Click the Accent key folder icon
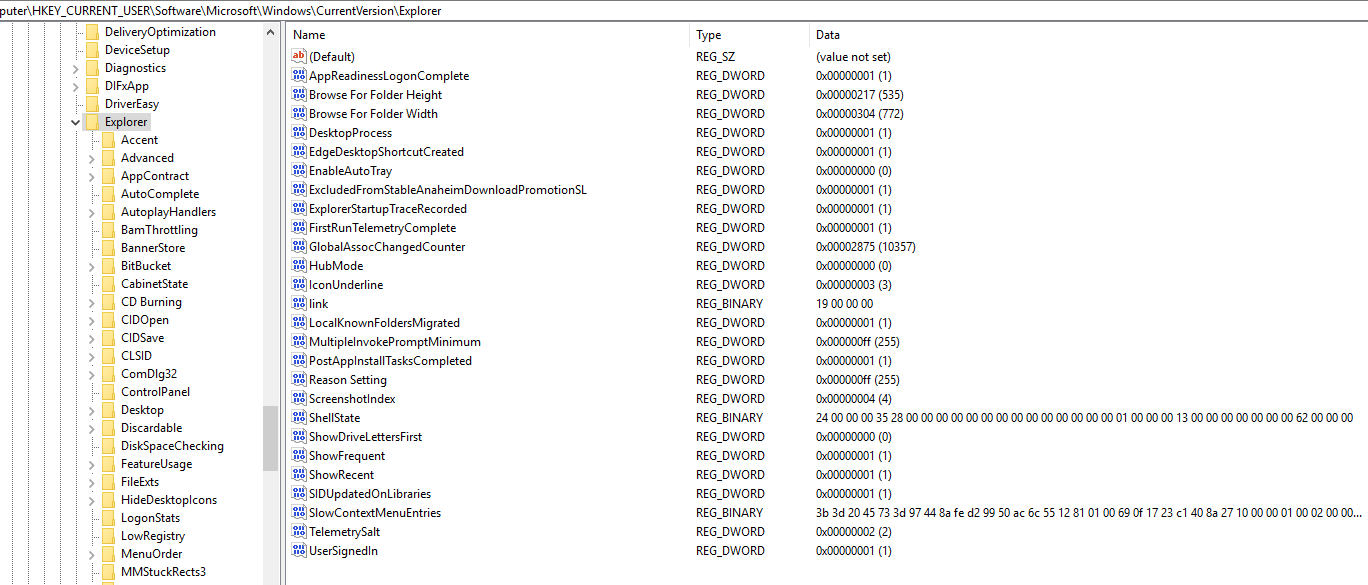This screenshot has width=1368, height=585. [x=108, y=140]
